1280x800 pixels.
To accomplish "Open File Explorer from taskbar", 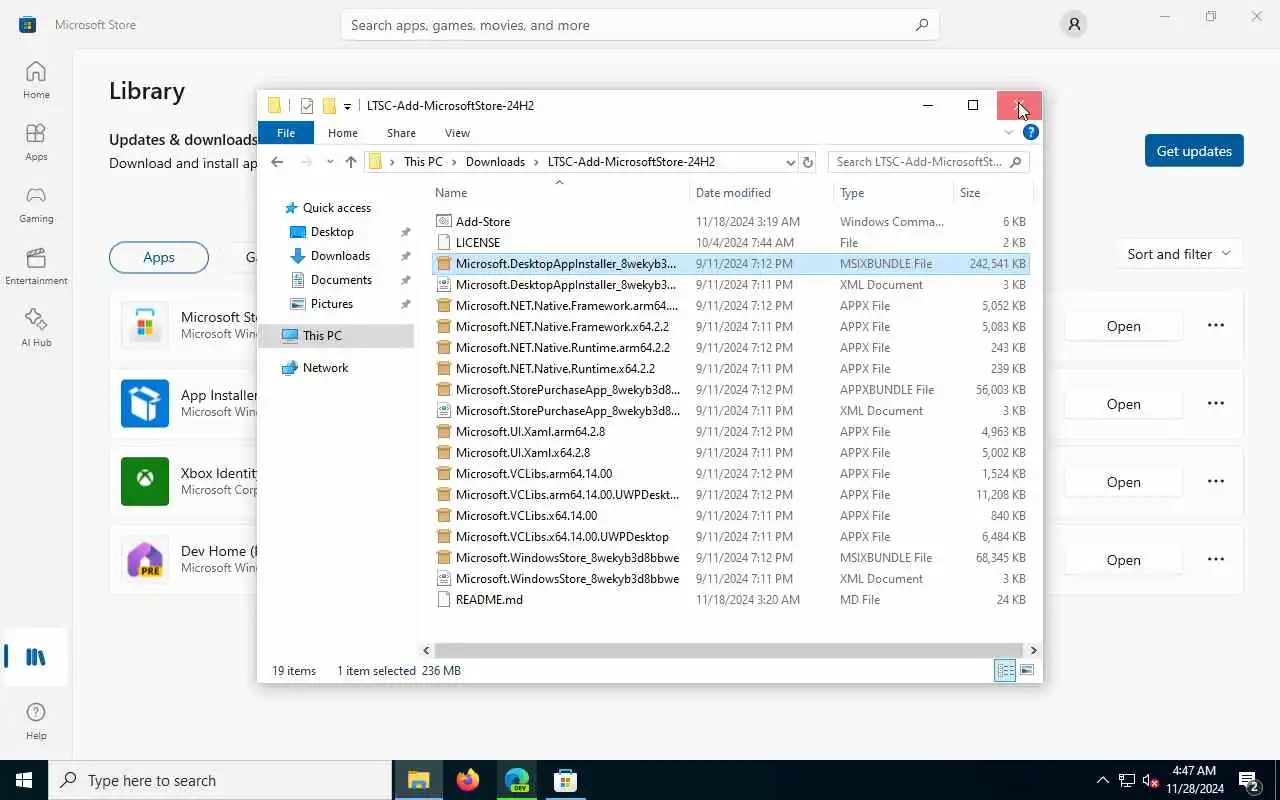I will (418, 780).
